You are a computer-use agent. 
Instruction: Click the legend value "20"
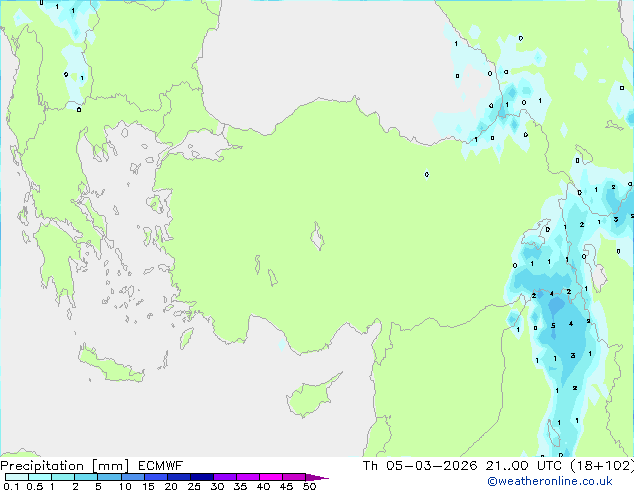click(171, 486)
